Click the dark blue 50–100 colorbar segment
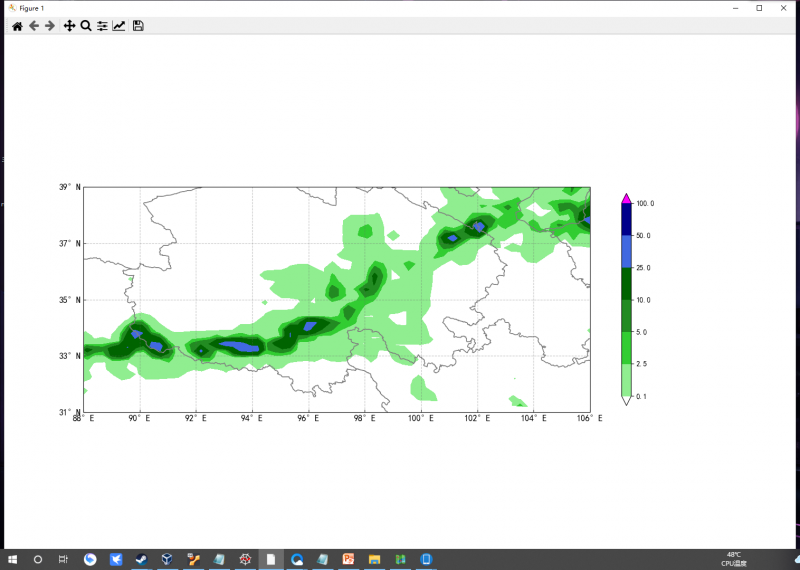The width and height of the screenshot is (800, 570). coord(626,219)
